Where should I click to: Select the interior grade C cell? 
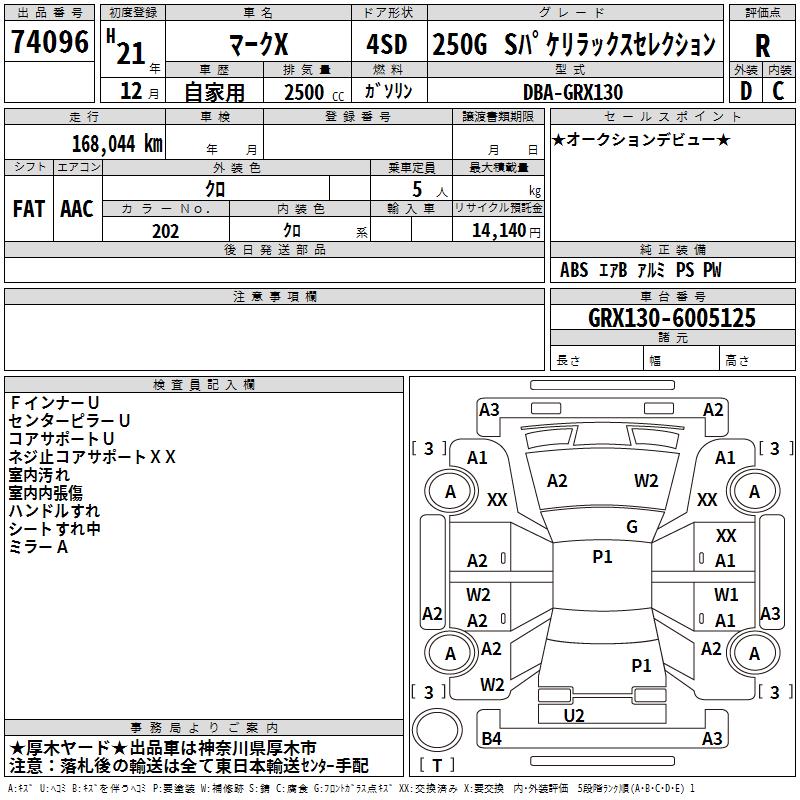point(779,91)
